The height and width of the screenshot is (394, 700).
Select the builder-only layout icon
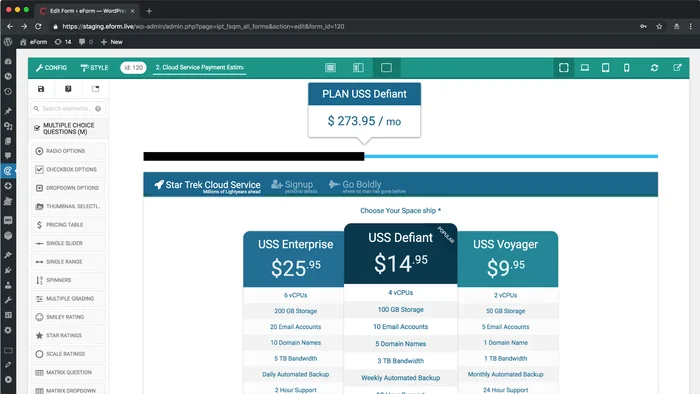click(x=330, y=67)
